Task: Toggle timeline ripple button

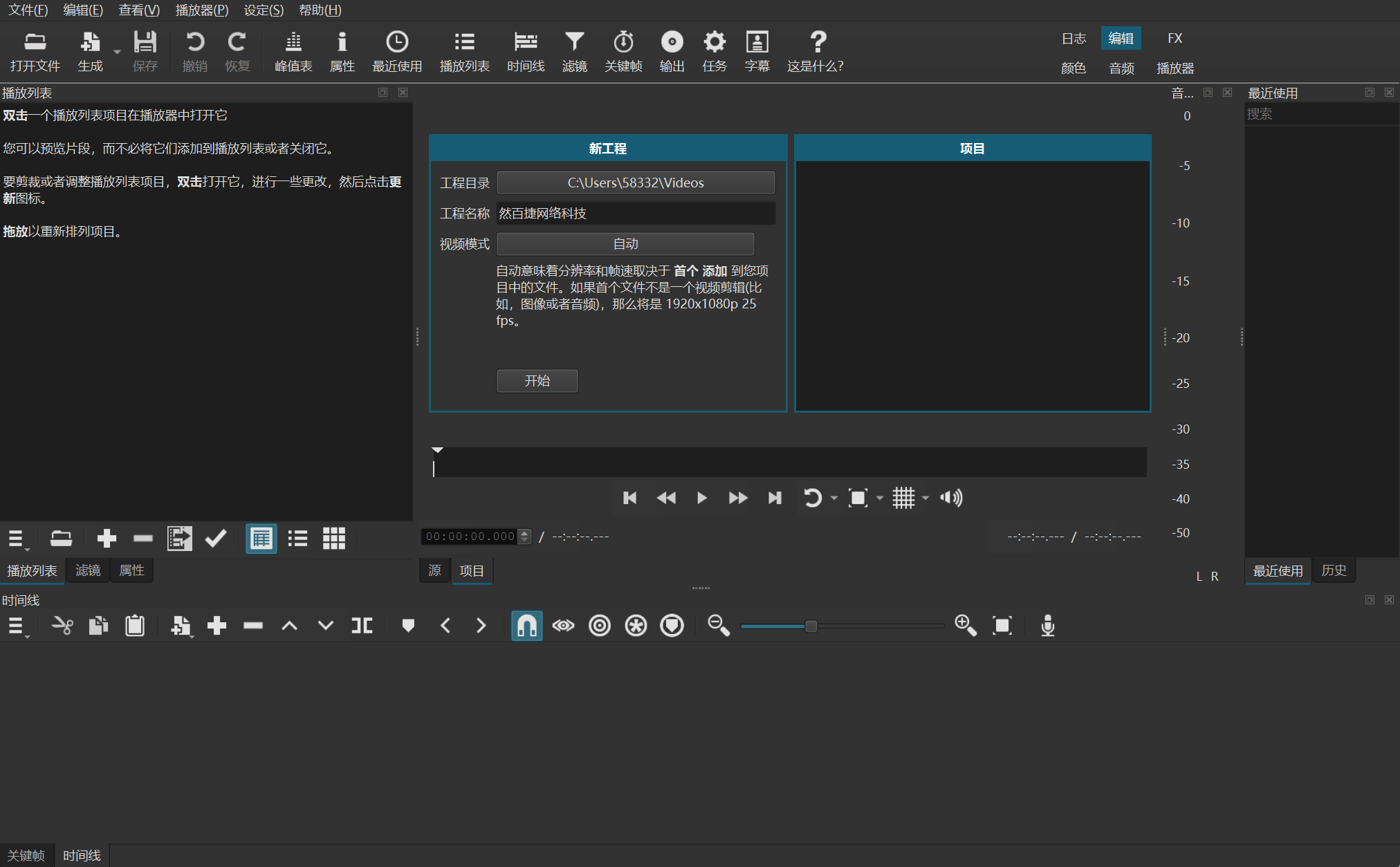Action: 600,626
